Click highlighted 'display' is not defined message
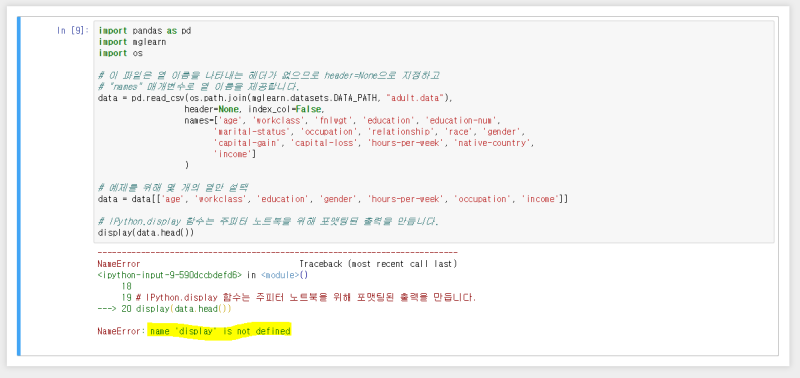The image size is (800, 378). (219, 331)
